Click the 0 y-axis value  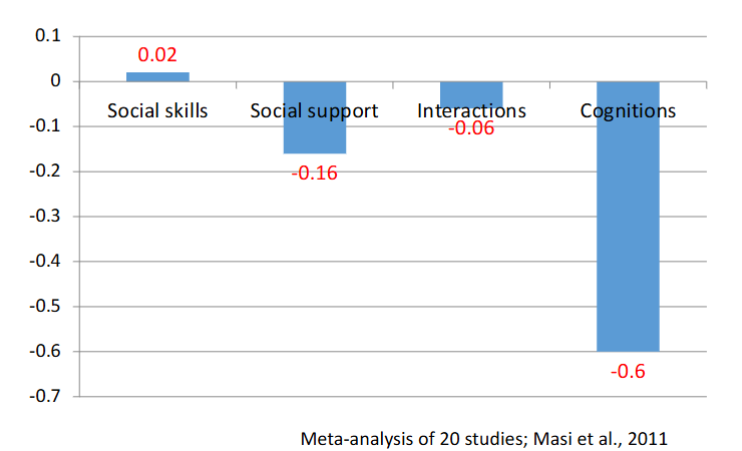[x=56, y=81]
